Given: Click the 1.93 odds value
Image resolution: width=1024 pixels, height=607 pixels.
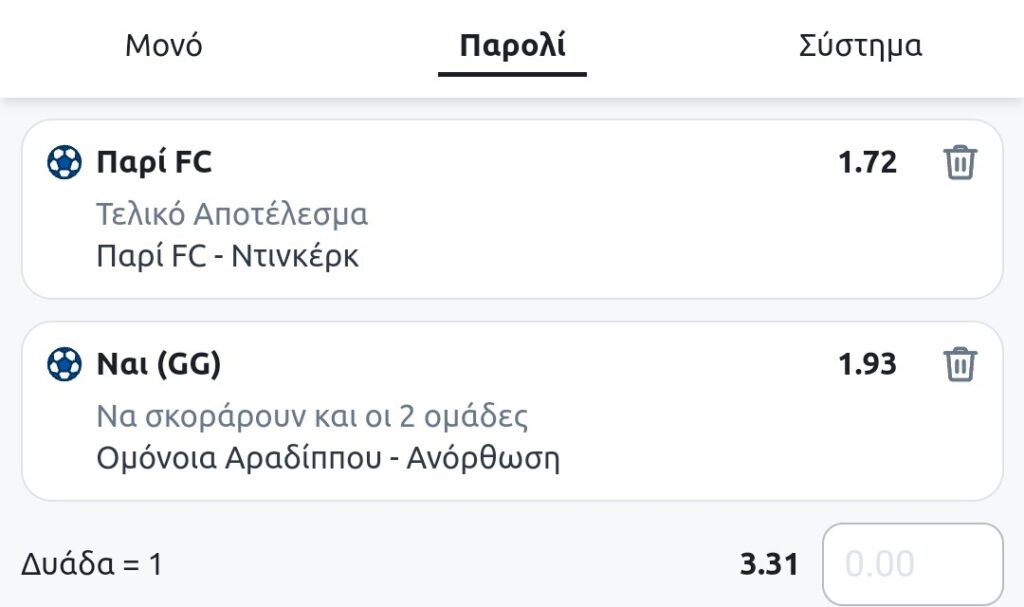Looking at the screenshot, I should [867, 364].
